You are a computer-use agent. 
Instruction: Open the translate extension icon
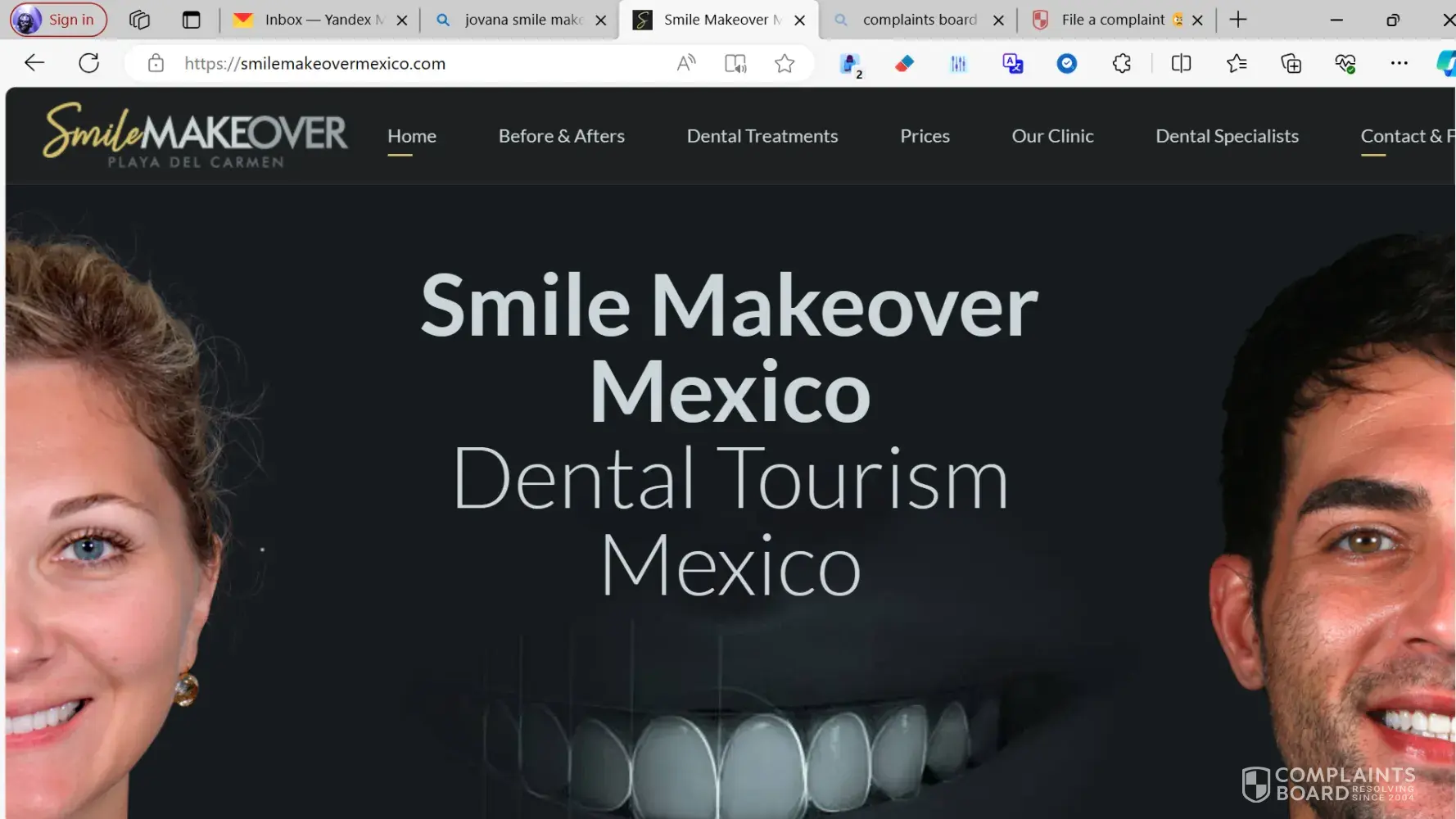pyautogui.click(x=1013, y=63)
